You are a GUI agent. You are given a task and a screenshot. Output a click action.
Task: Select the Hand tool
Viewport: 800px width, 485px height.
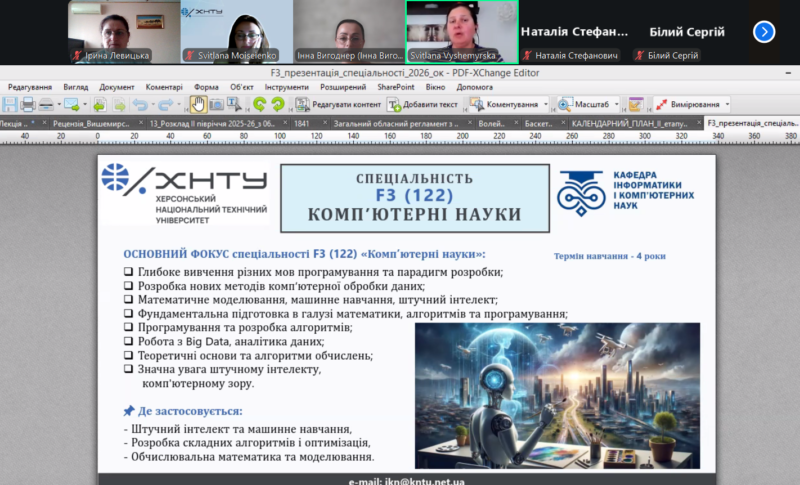click(198, 104)
